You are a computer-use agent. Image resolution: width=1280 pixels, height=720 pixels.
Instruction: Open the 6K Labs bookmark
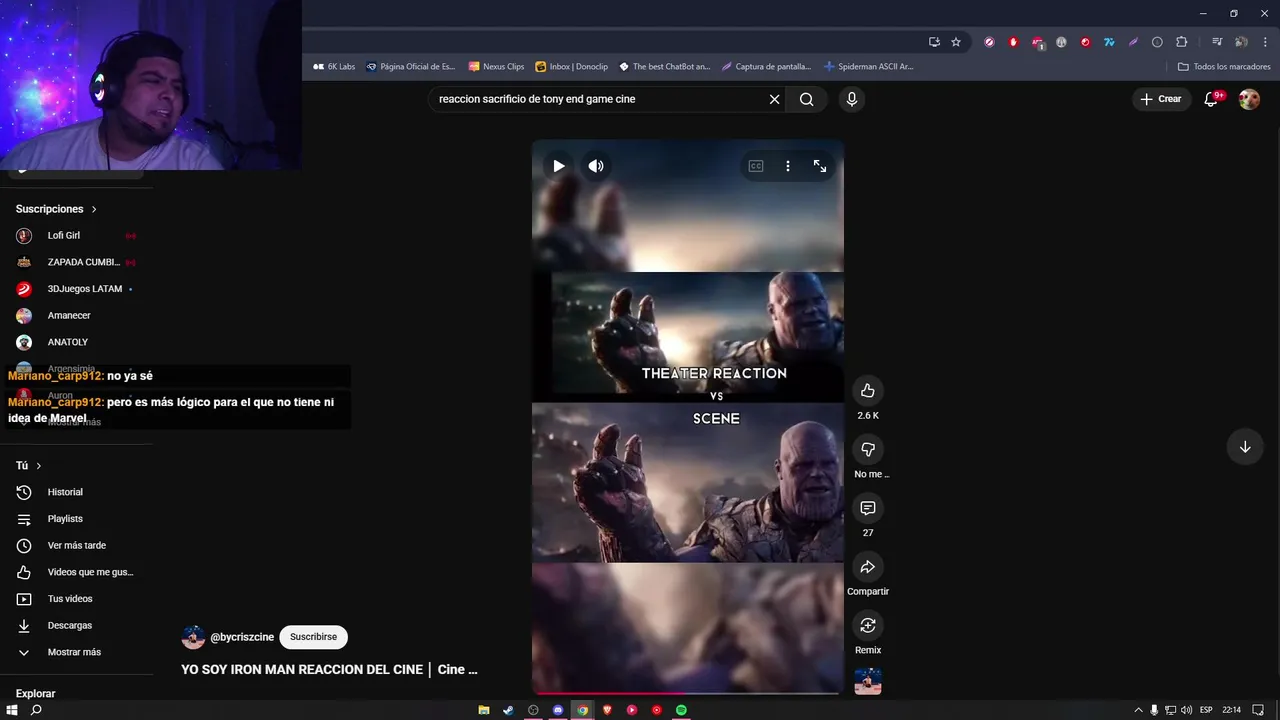click(334, 67)
